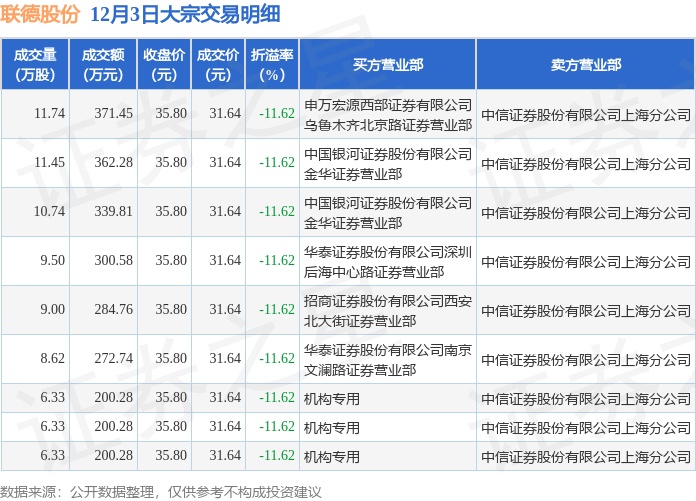This screenshot has height=501, width=696.
Task: Click buyer 华泰证券南京文澜路证券营业部
Action: (x=388, y=359)
